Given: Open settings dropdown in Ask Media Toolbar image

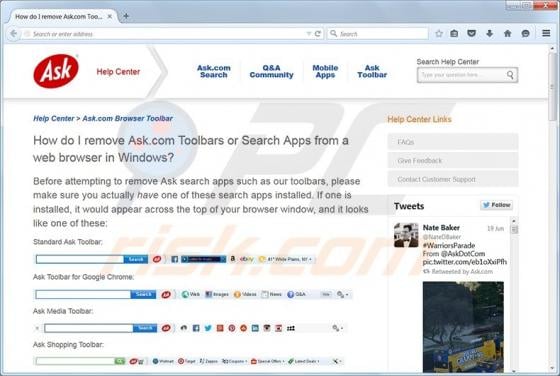Looking at the screenshot, I should pos(338,328).
